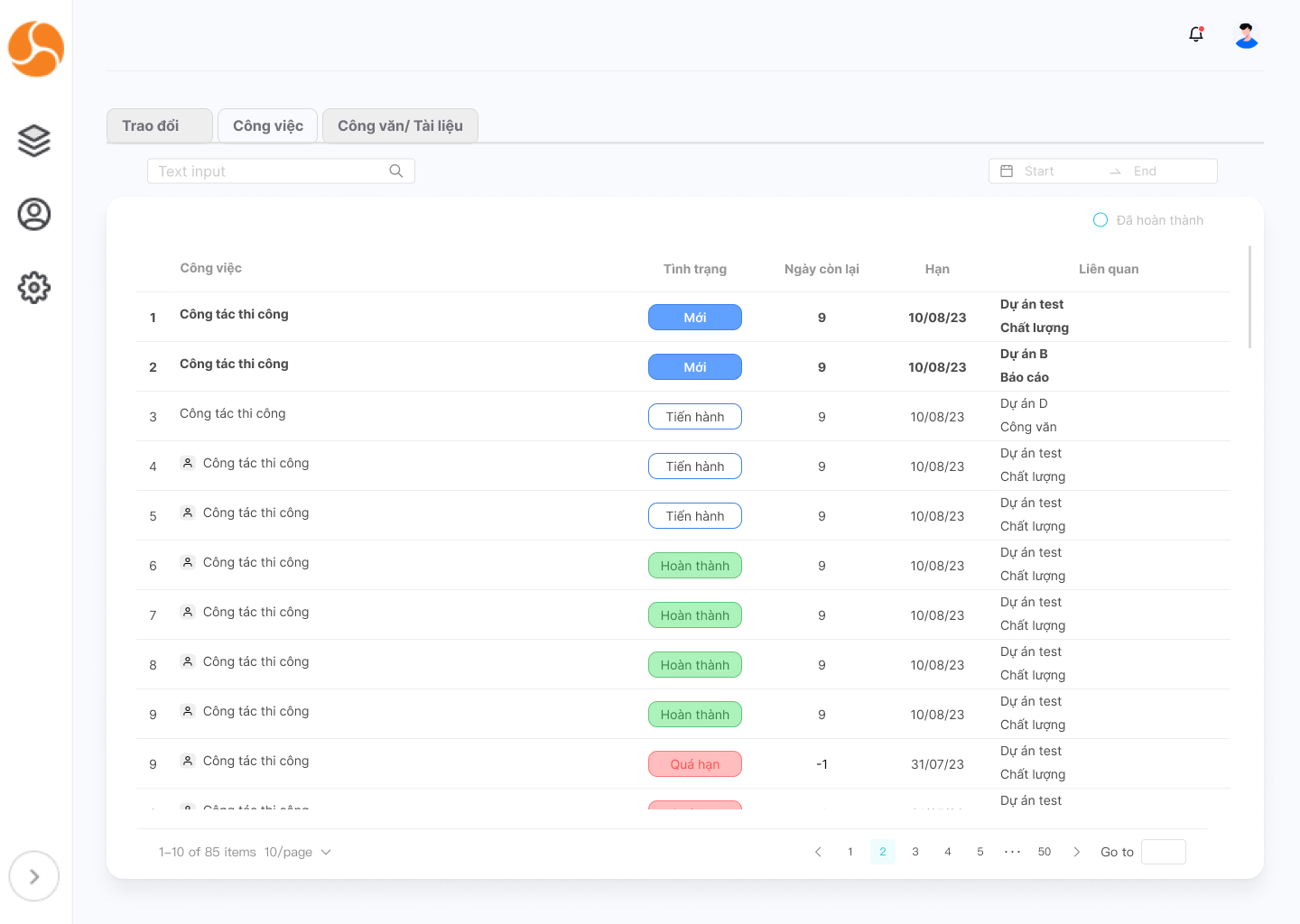The width and height of the screenshot is (1300, 924).
Task: Open the settings gear in sidebar
Action: 34,288
